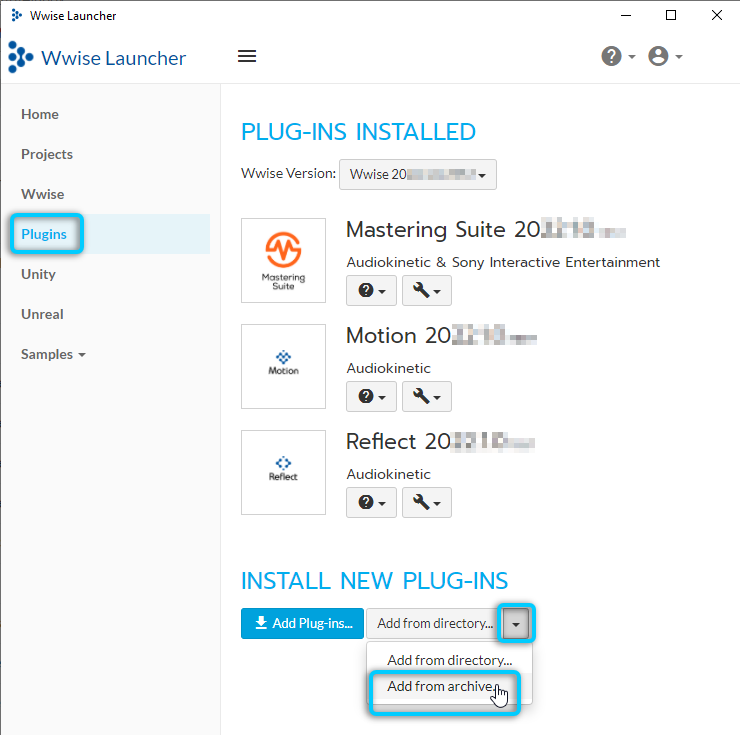740x735 pixels.
Task: Click the Motion plug-in thumbnail
Action: (283, 366)
